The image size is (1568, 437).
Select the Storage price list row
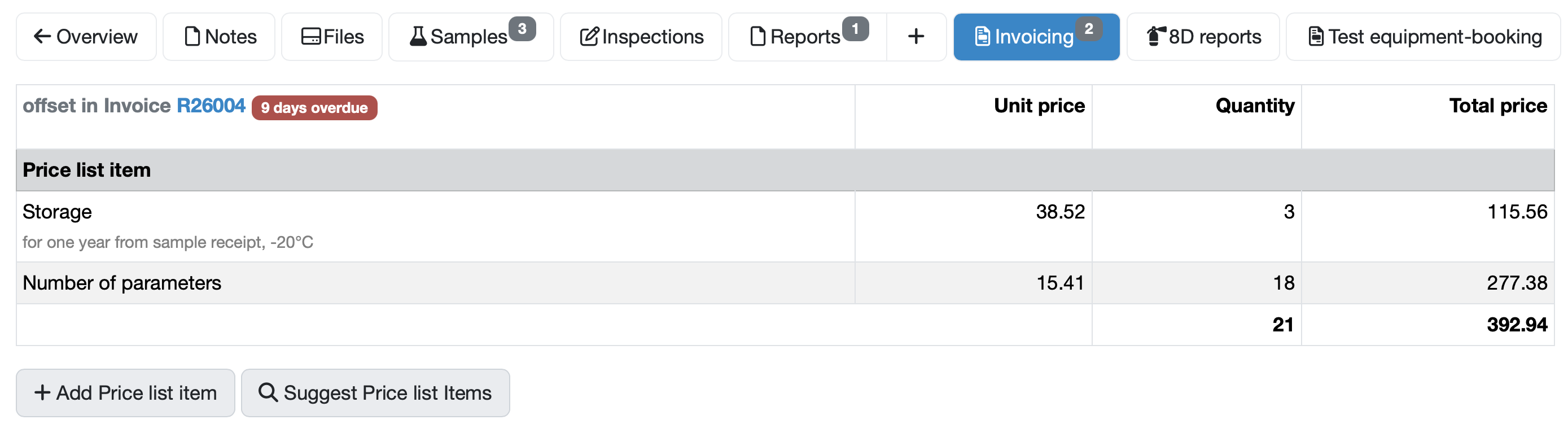(x=785, y=226)
